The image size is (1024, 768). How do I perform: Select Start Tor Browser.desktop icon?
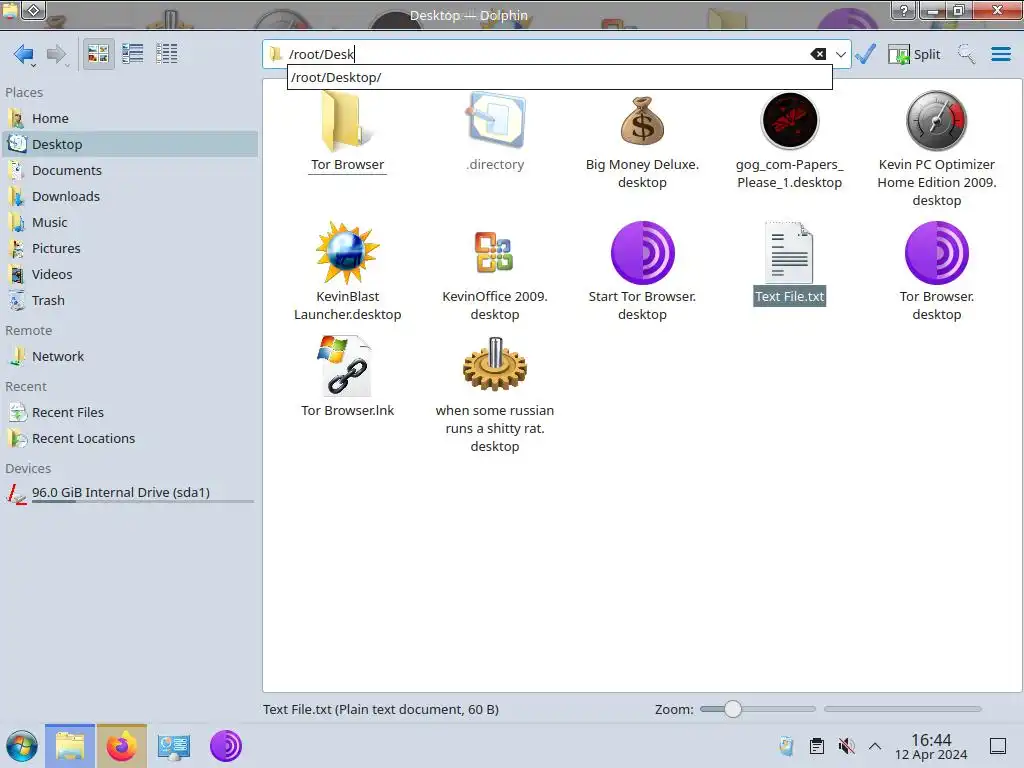[642, 253]
